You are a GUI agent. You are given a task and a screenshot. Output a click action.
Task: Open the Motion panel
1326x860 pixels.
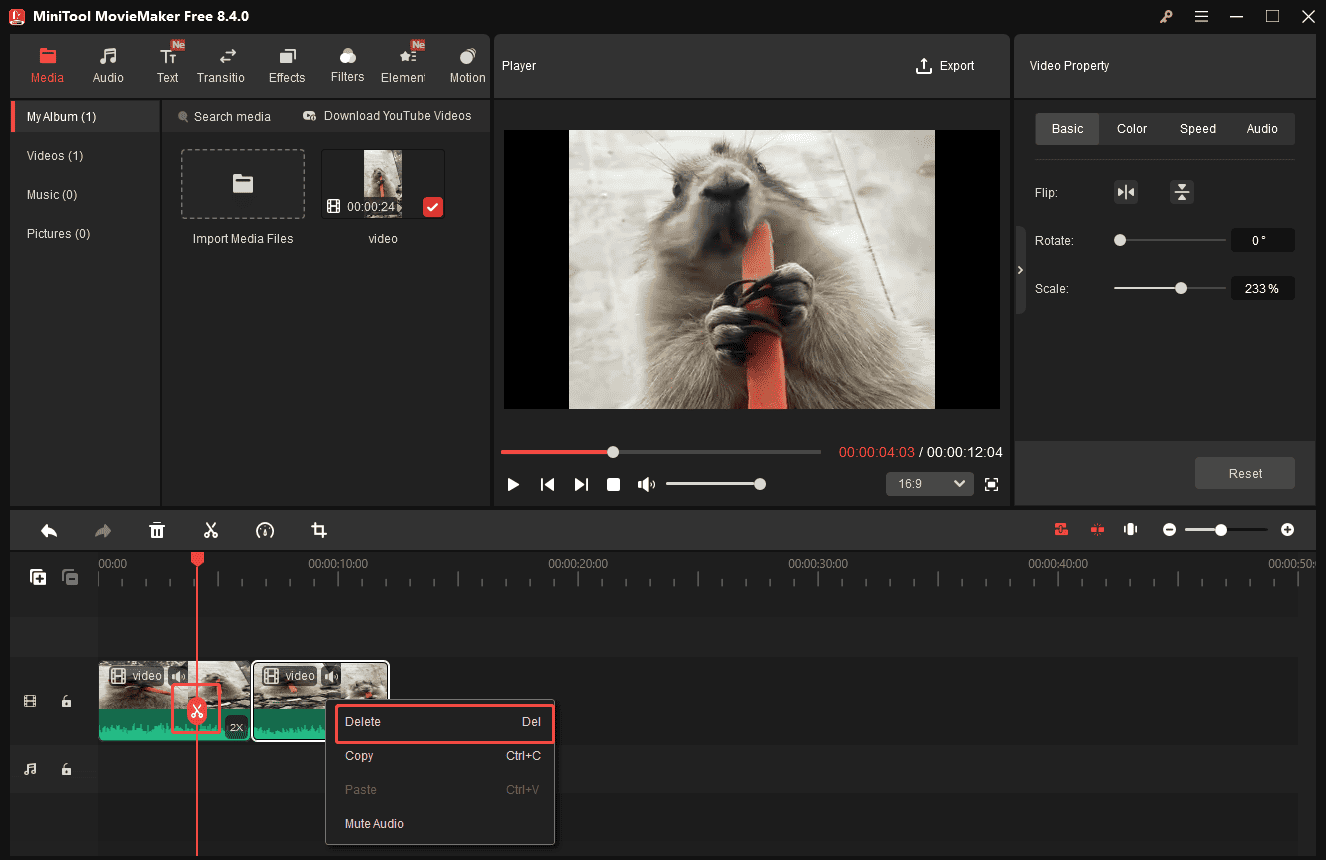tap(466, 64)
